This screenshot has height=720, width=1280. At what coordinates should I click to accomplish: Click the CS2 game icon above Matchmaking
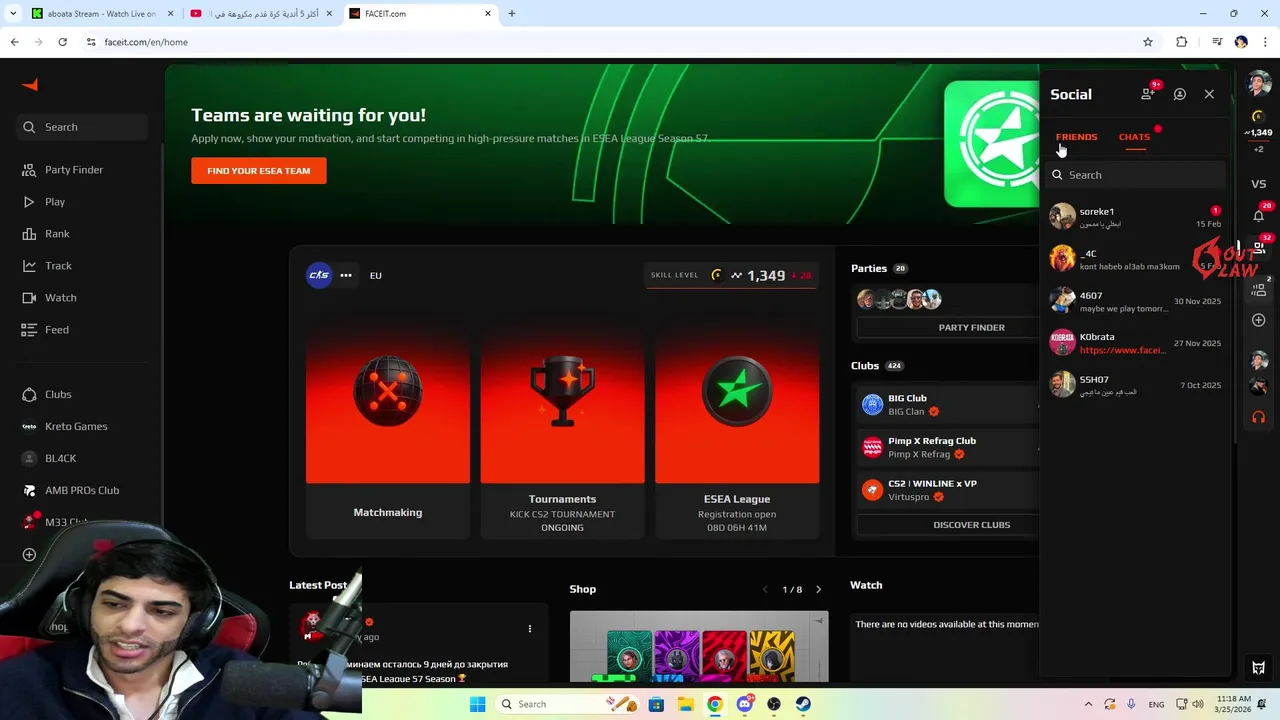(x=319, y=275)
